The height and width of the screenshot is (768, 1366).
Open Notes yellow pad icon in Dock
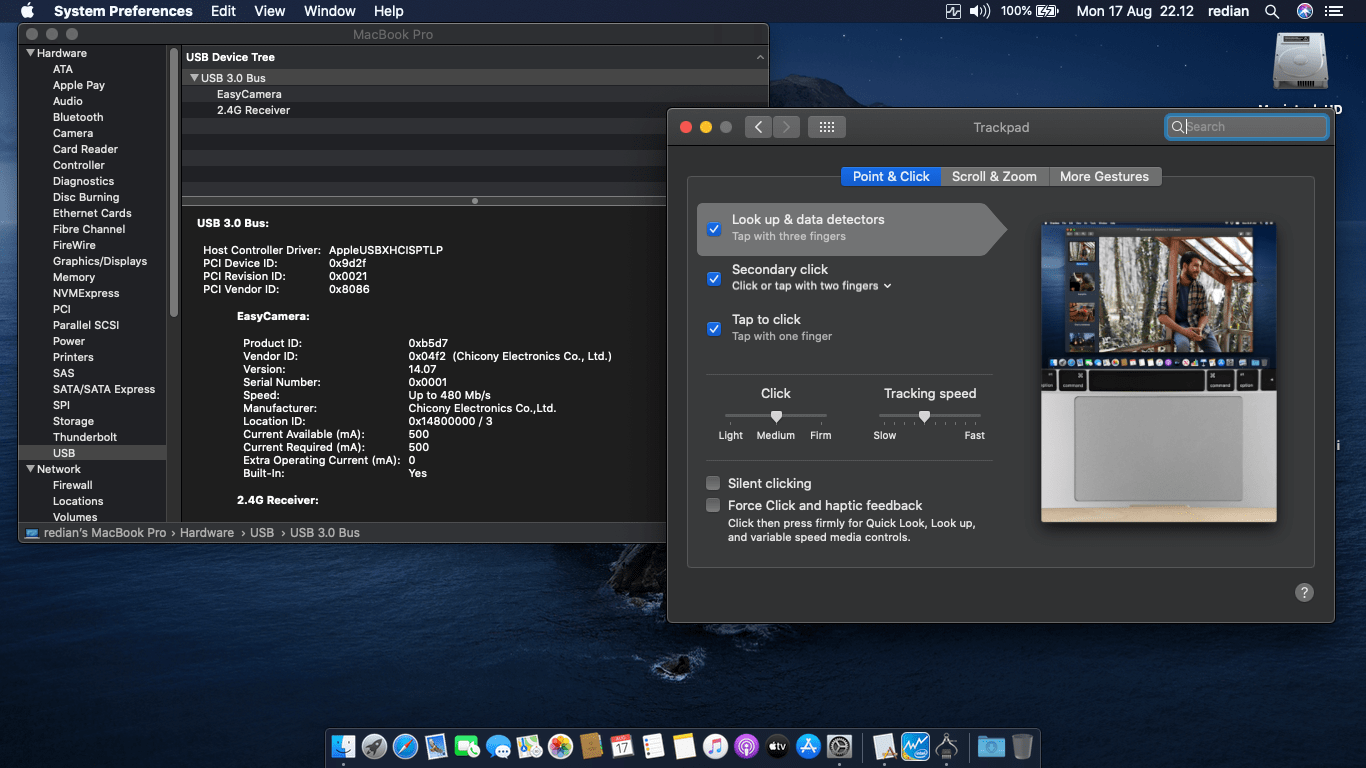click(x=684, y=746)
